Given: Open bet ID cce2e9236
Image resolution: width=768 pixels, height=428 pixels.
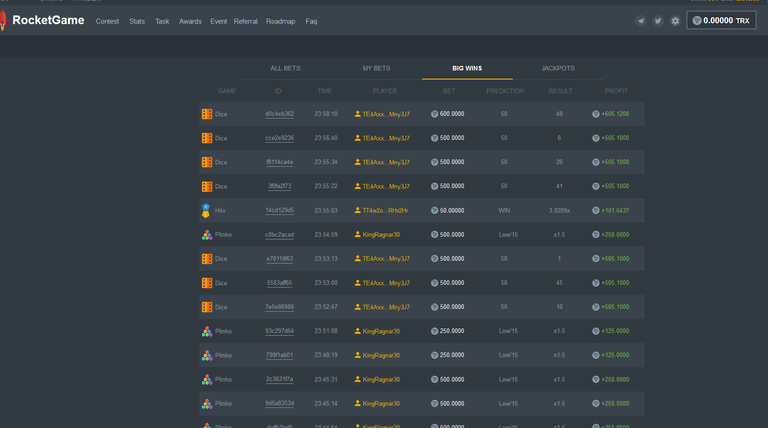Looking at the screenshot, I should point(279,138).
